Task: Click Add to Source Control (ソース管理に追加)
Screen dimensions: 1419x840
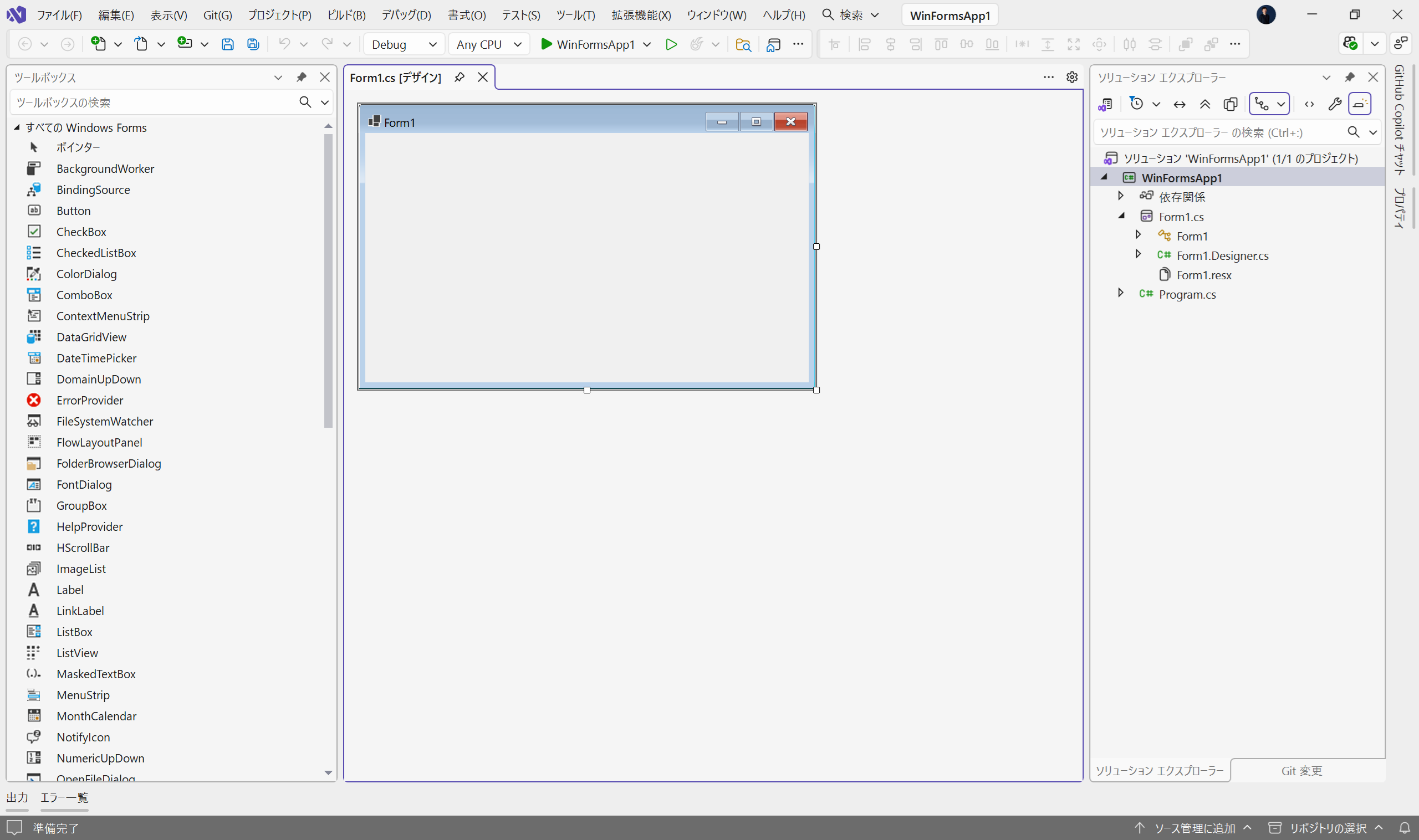Action: (1193, 828)
